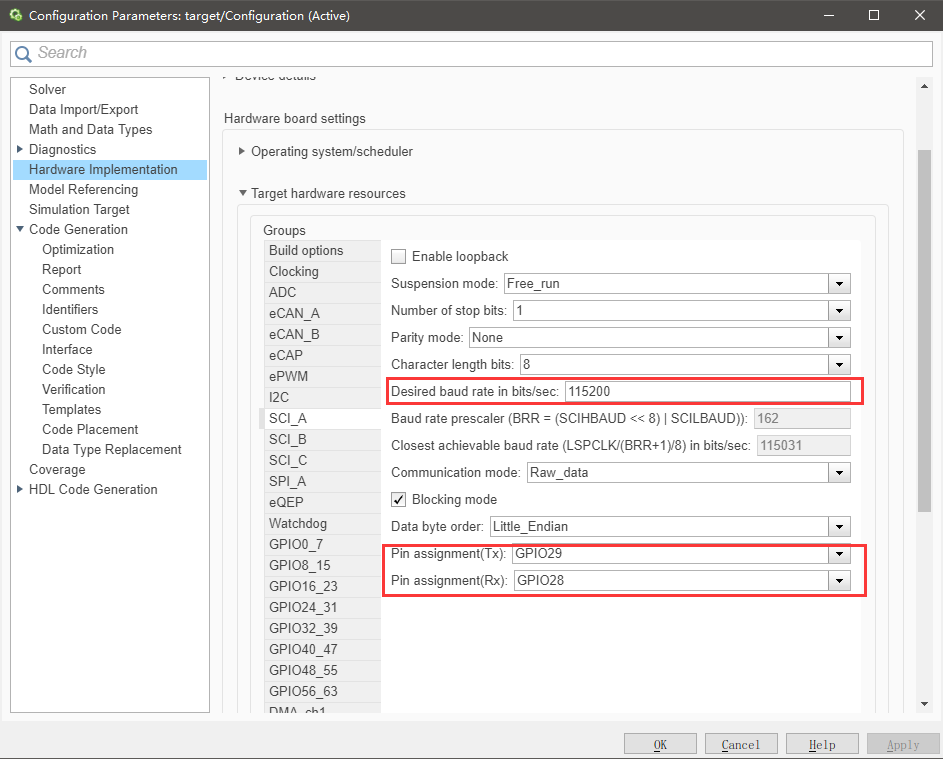
Task: Expand the Diagnostics tree node
Action: [x=19, y=149]
